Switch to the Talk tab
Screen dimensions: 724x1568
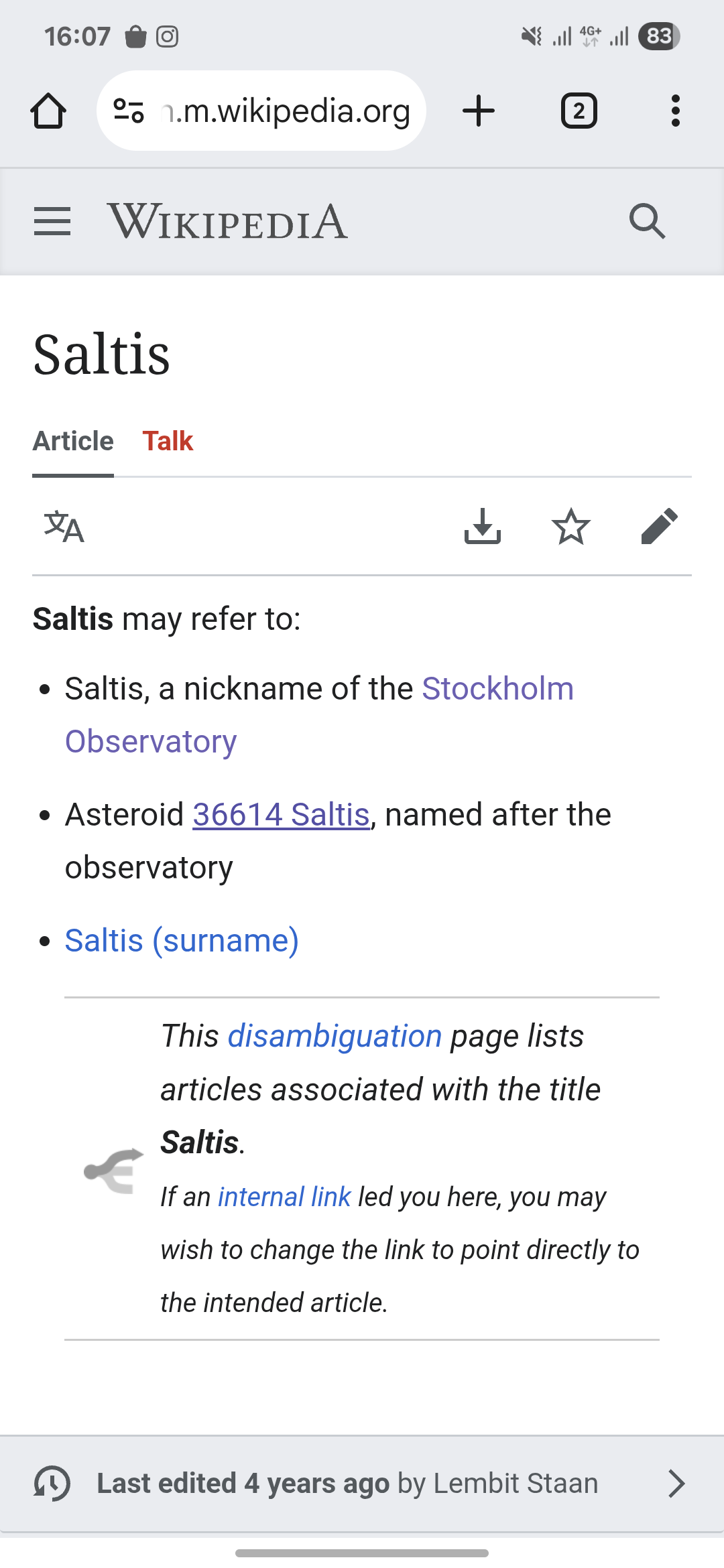168,442
